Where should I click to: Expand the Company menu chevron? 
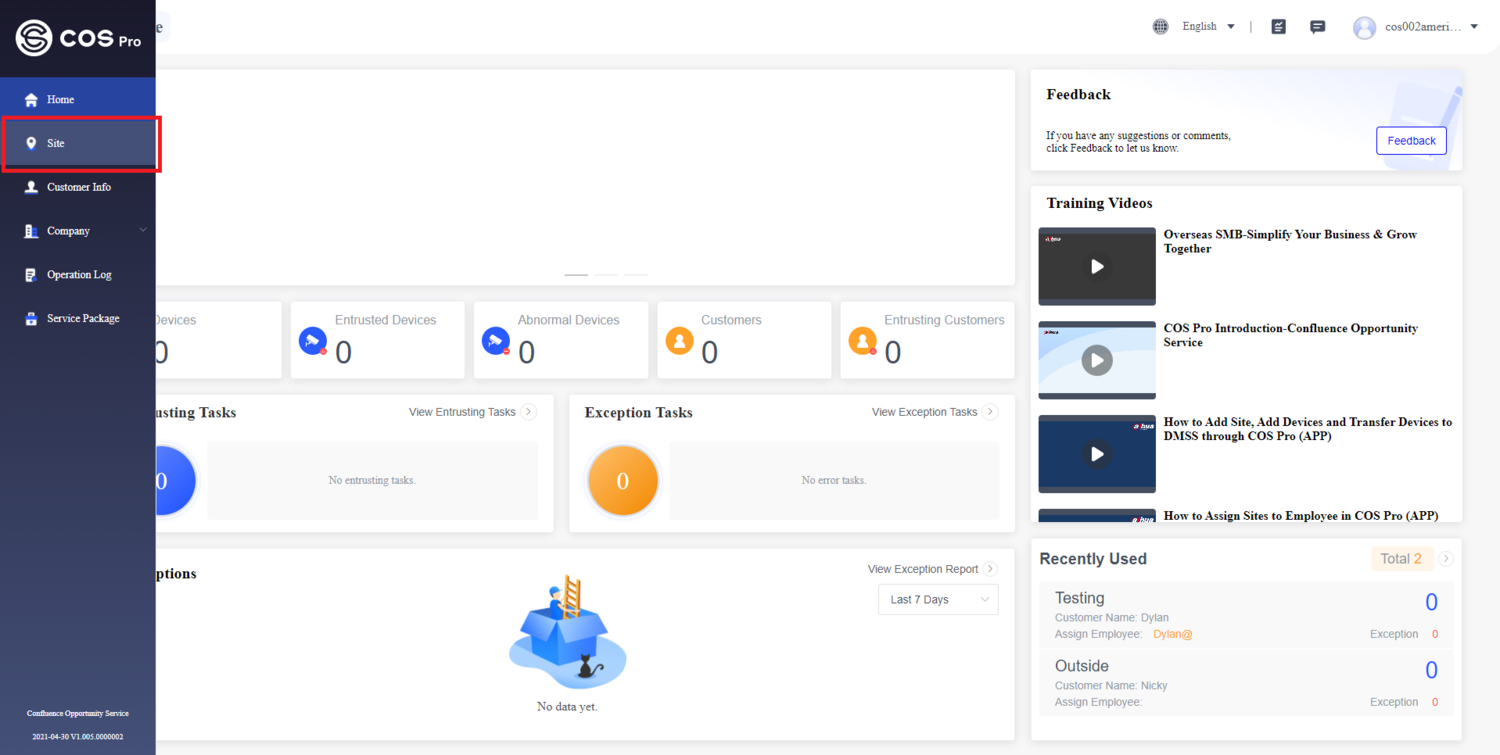[x=143, y=231]
